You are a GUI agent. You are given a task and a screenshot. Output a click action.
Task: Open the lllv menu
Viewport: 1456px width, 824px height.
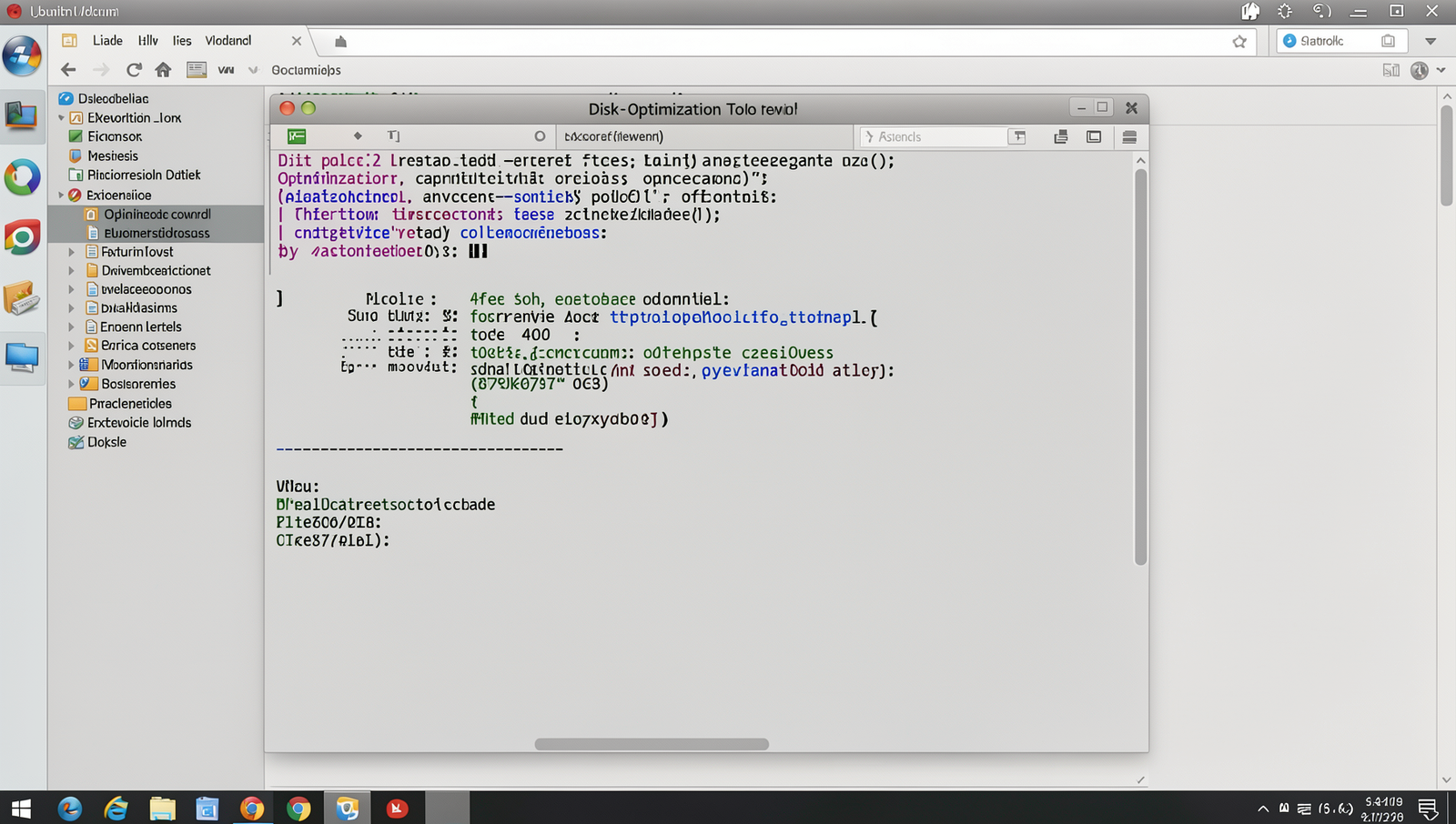[x=148, y=41]
